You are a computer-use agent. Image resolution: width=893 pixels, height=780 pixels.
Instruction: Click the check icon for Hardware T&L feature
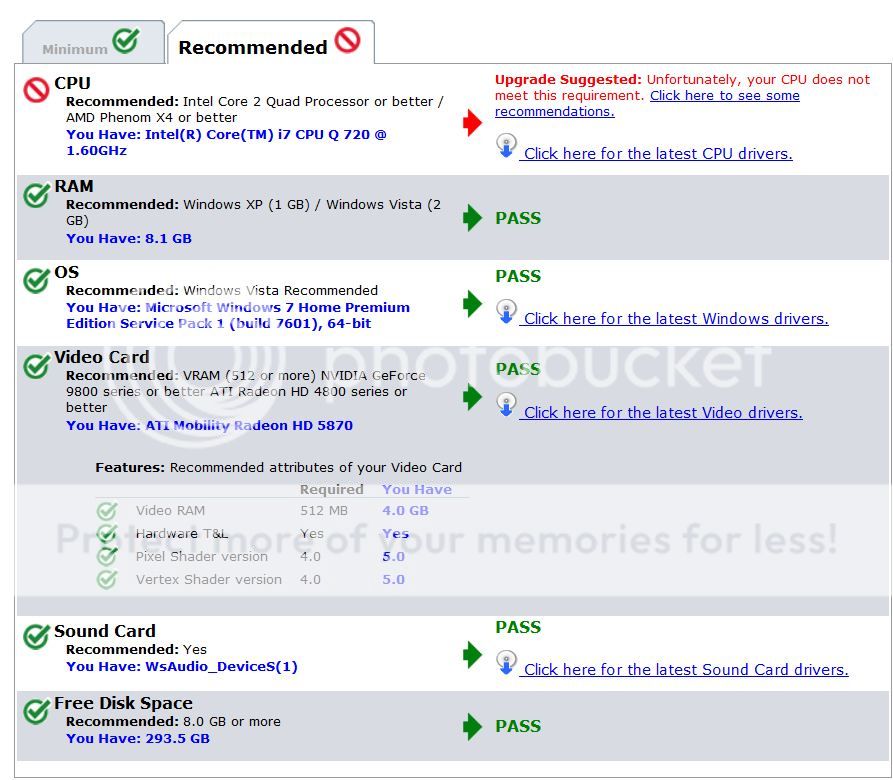tap(106, 533)
